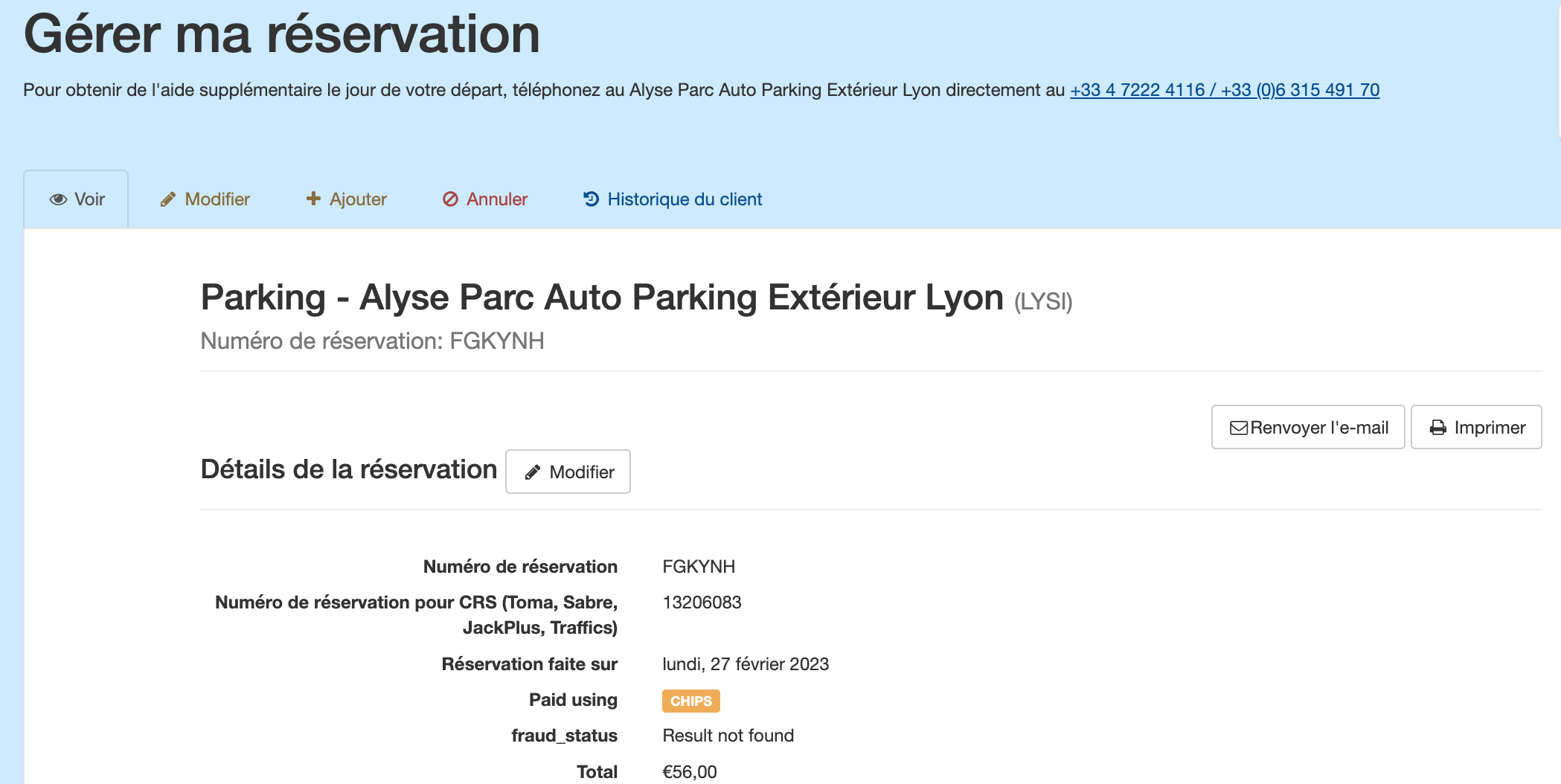Click the eye icon on Voir tab
The image size is (1561, 784).
point(58,199)
